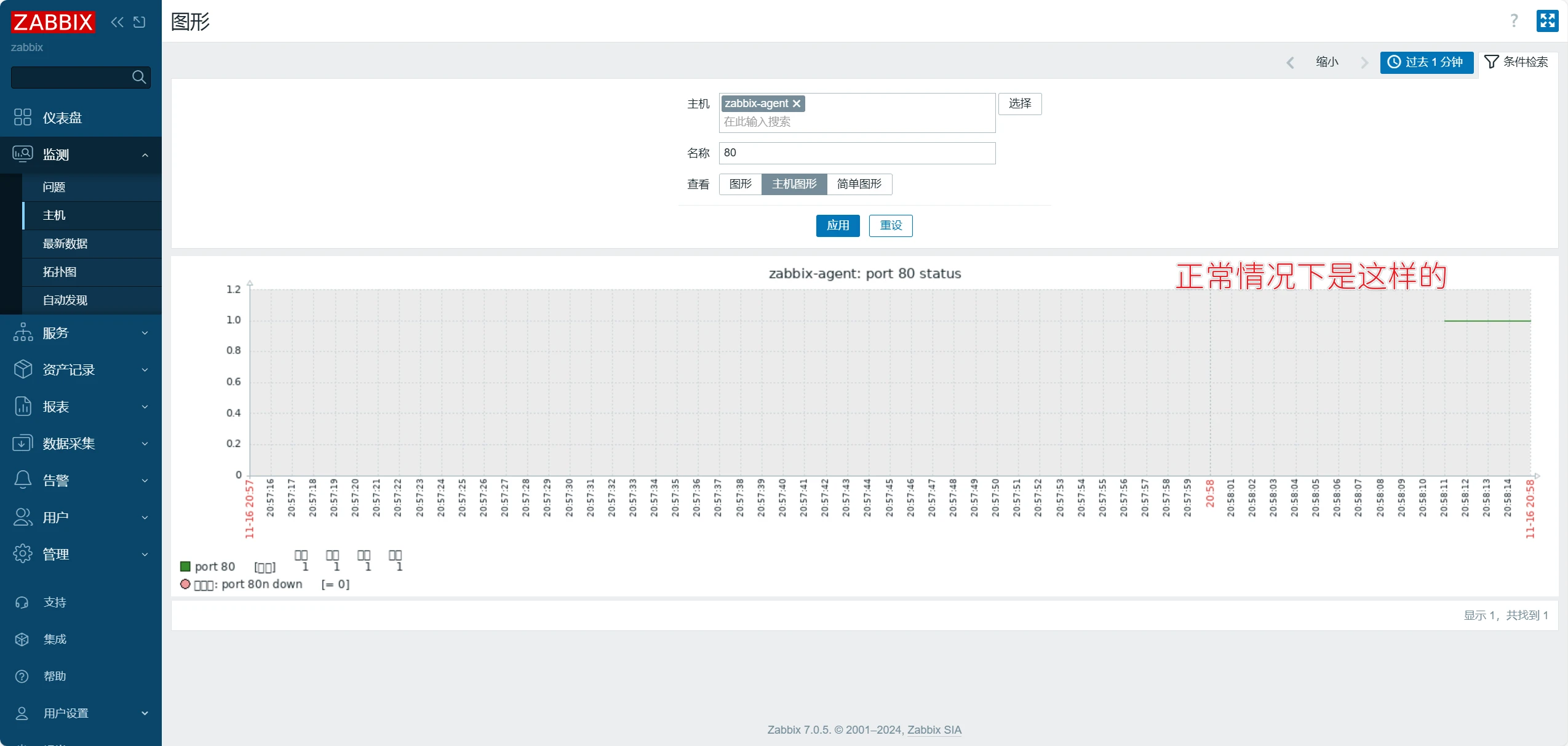Click the 重设 reset button
The image size is (1568, 746).
(x=890, y=225)
